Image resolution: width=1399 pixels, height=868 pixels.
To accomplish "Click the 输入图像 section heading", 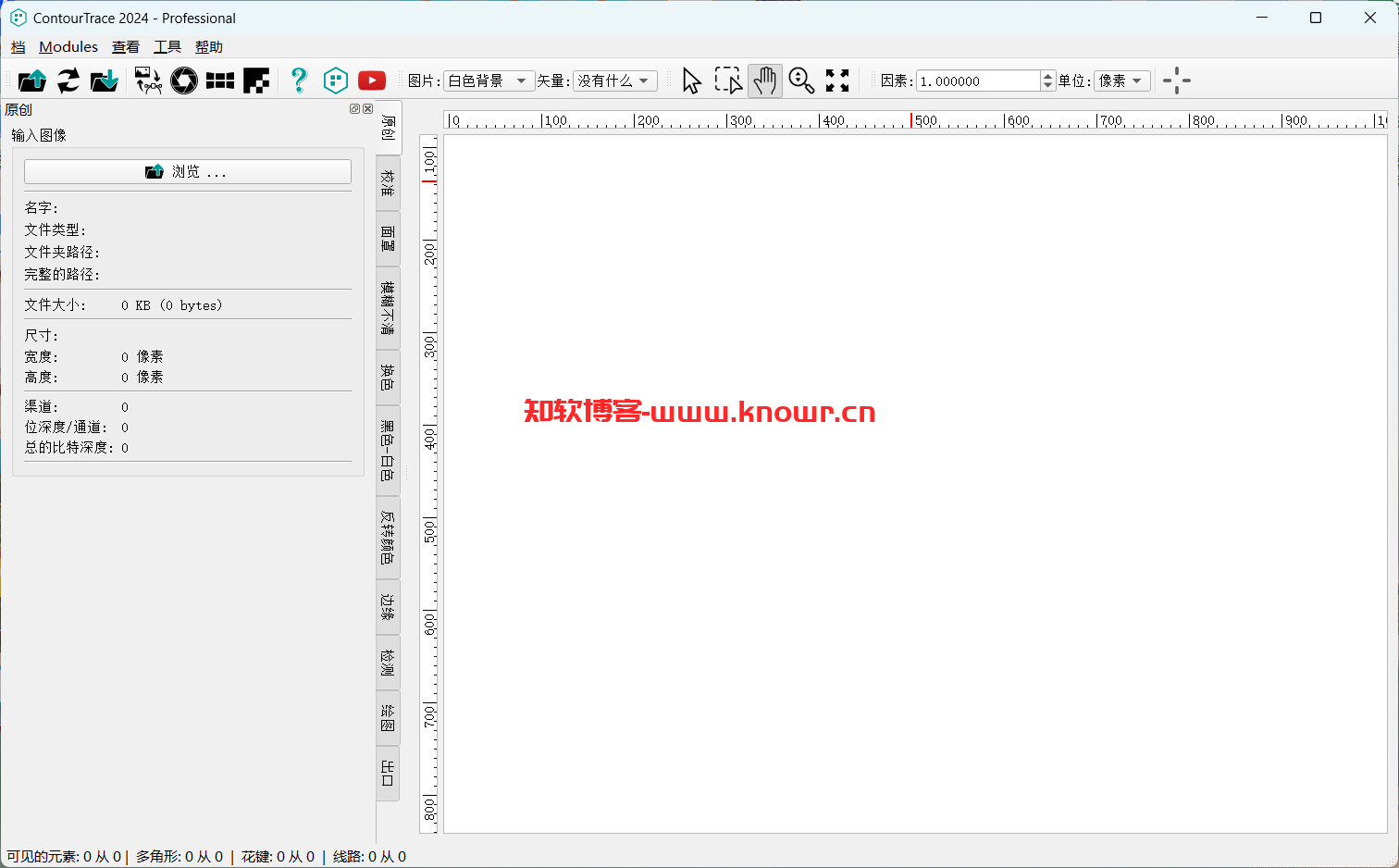I will pos(39,135).
